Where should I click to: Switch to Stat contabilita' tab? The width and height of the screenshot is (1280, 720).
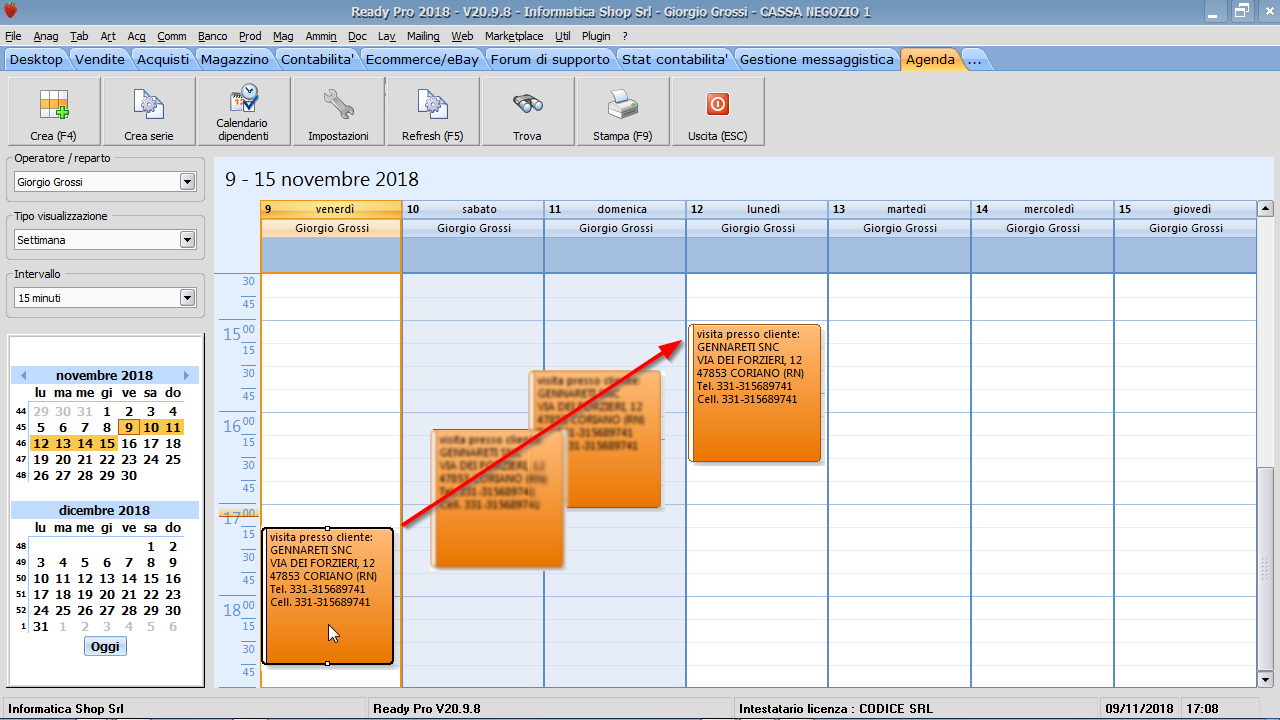(675, 59)
